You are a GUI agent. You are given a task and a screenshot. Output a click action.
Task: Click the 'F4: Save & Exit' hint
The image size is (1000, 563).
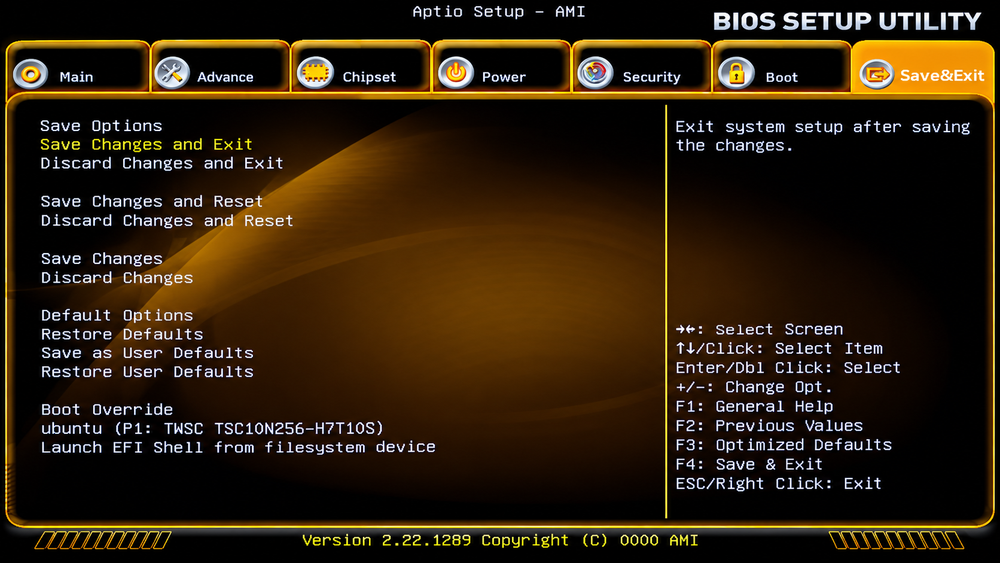click(749, 465)
